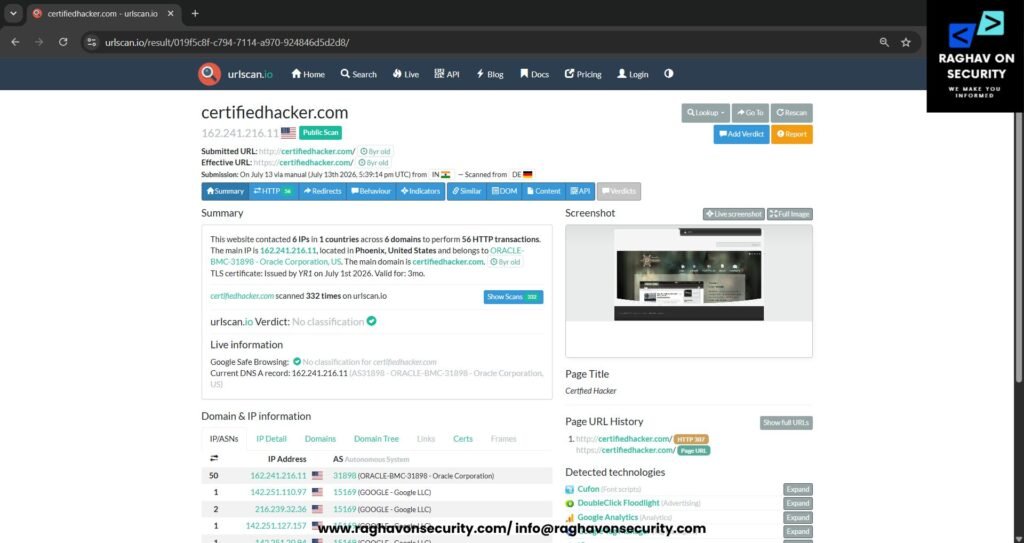Click the page vertical scrollbar
This screenshot has height=543, width=1024.
[x=1019, y=248]
